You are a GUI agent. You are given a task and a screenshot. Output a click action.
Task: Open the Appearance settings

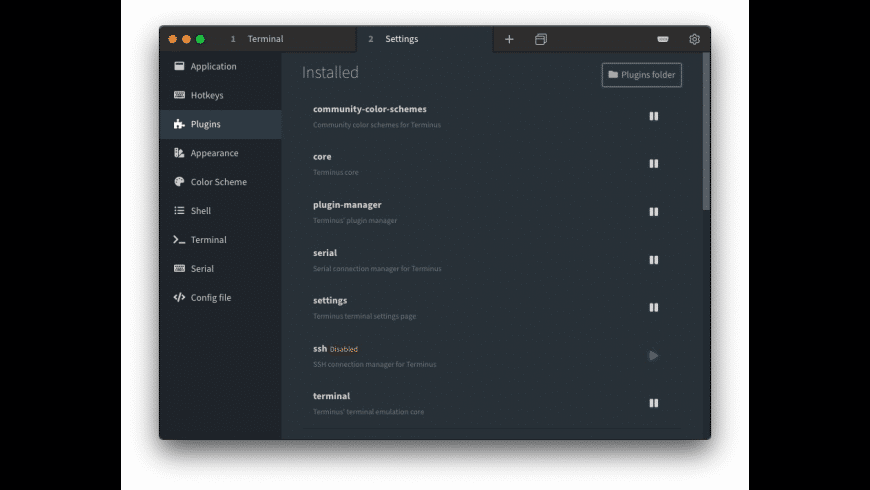[x=220, y=153]
